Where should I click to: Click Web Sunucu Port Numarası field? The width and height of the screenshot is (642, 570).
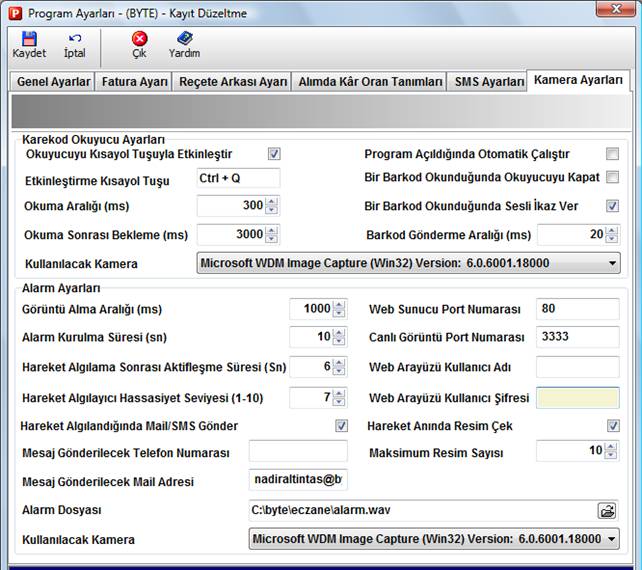(578, 309)
